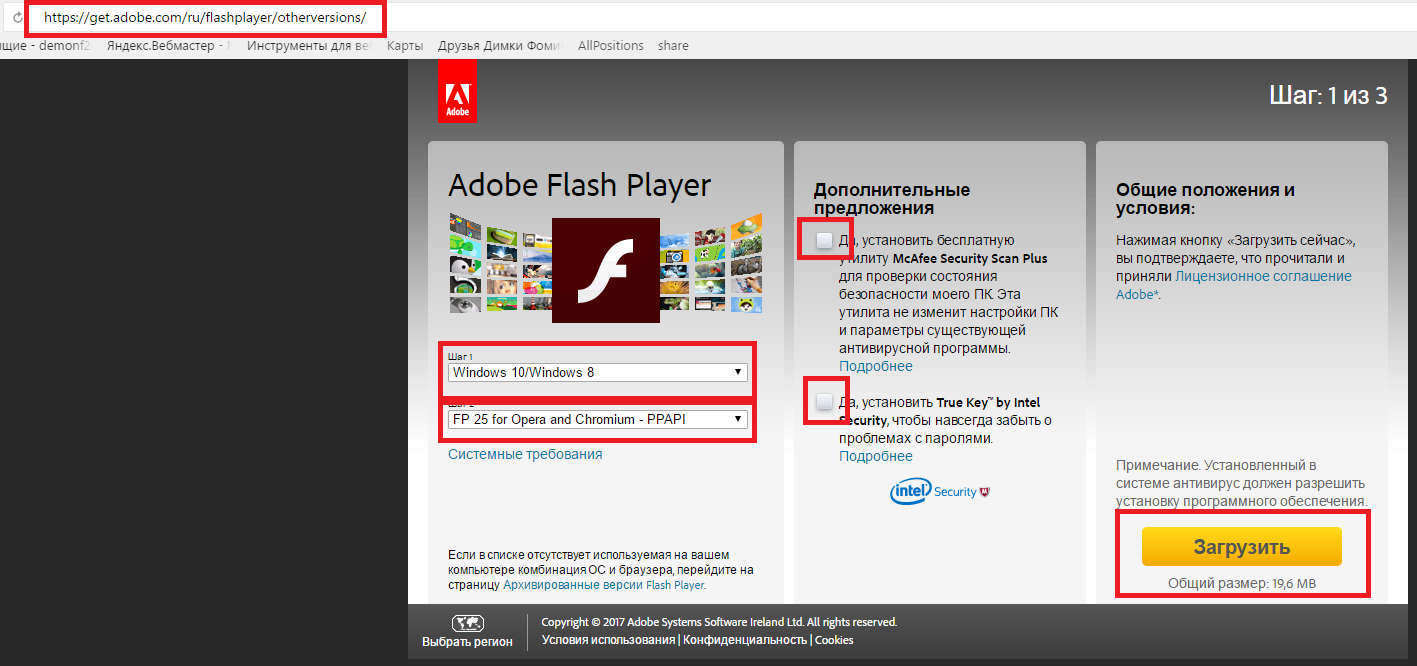Click the Общий размер: 19,6 MB text
This screenshot has width=1417, height=666.
click(x=1242, y=583)
